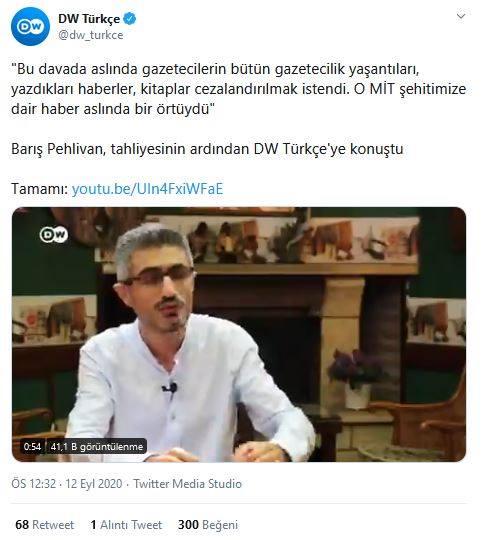View the 300 Beğeni likes list

tap(208, 525)
